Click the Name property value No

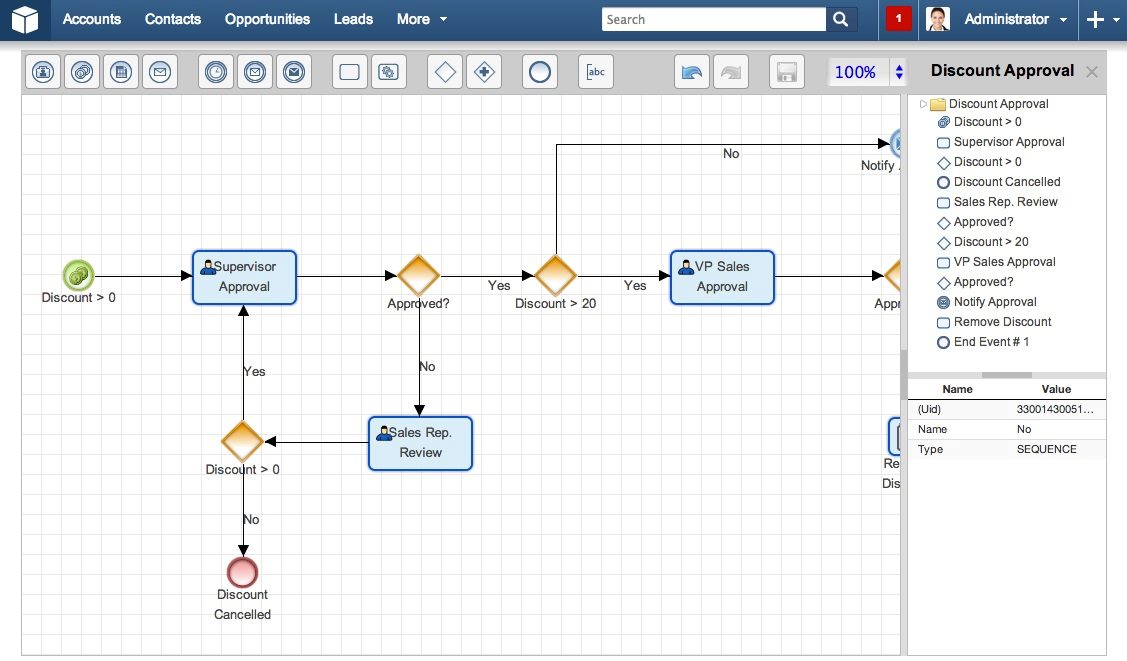[1024, 430]
